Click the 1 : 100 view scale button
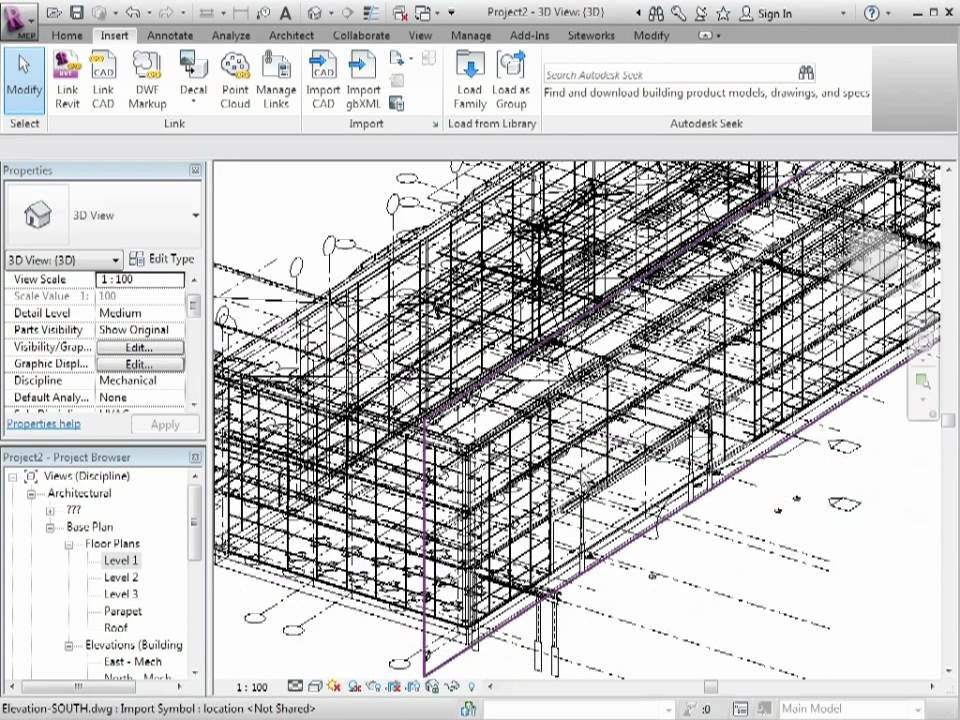Viewport: 960px width, 720px height. 252,687
